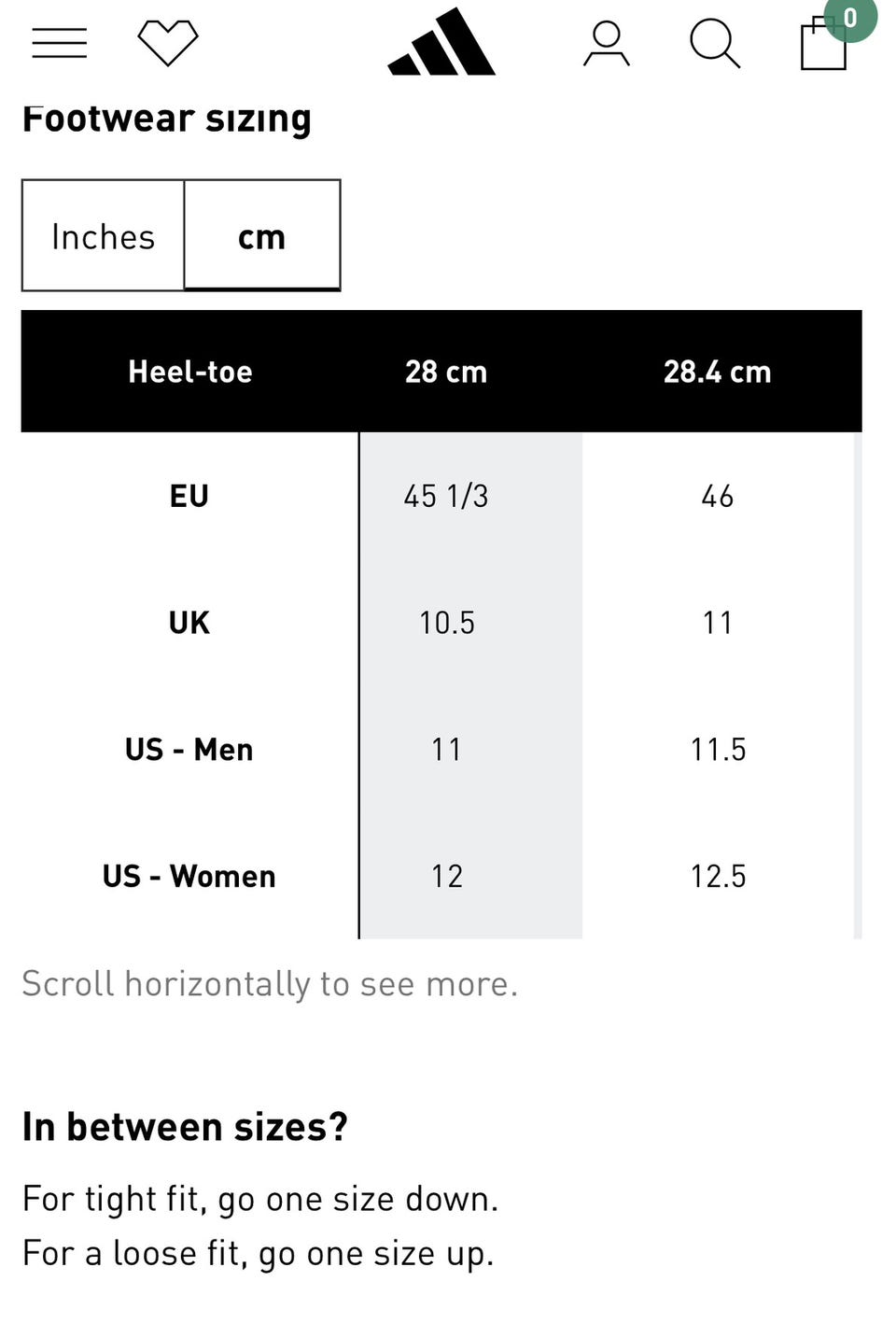Open the shopping bag
Image resolution: width=896 pixels, height=1323 pixels.
[822, 47]
